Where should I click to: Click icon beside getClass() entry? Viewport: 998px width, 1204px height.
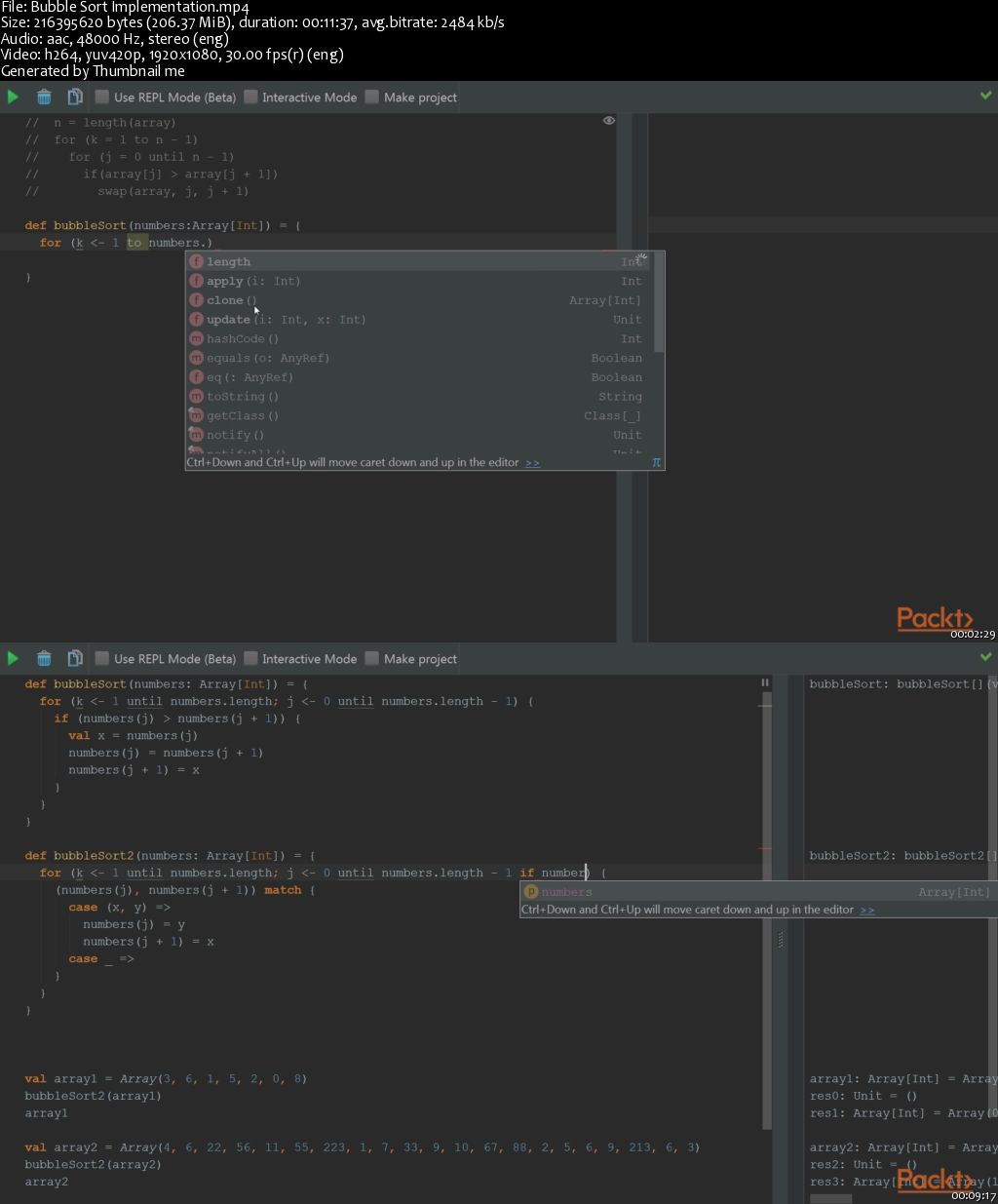click(196, 415)
